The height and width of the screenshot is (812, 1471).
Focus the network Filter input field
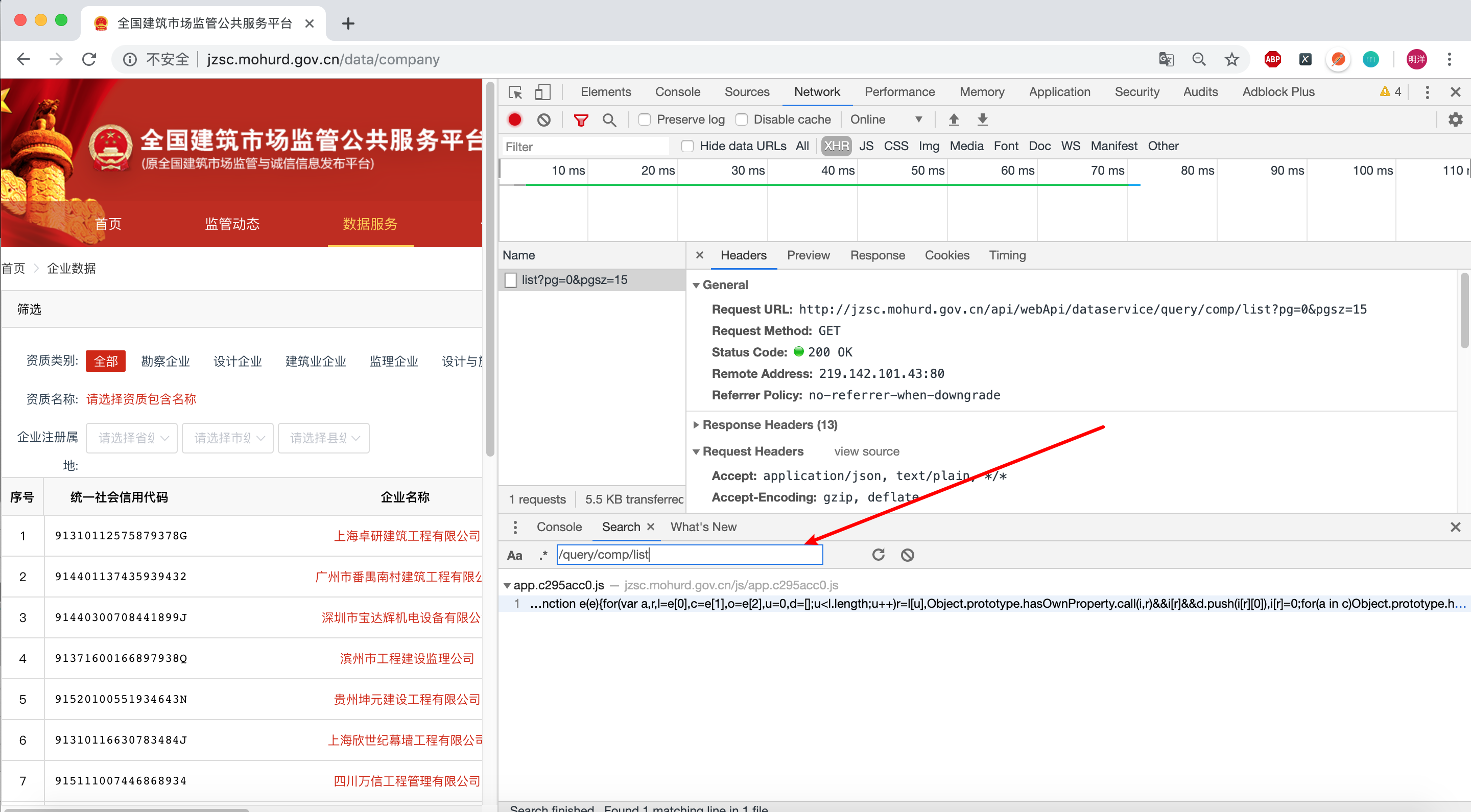point(585,147)
